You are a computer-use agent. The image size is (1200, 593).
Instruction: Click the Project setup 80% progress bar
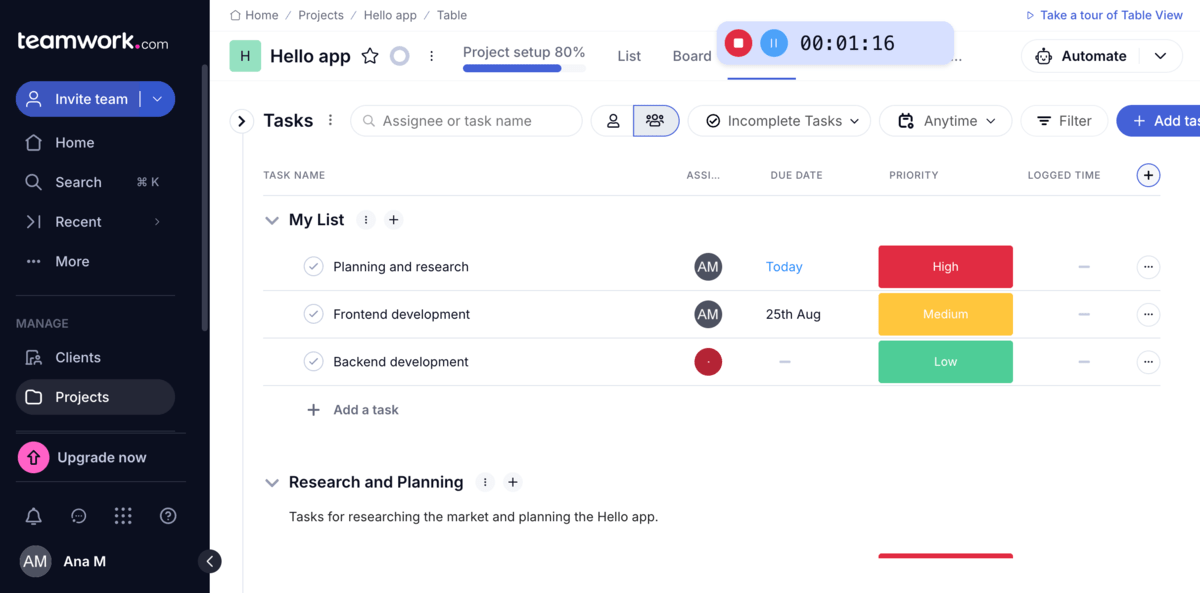click(x=524, y=66)
